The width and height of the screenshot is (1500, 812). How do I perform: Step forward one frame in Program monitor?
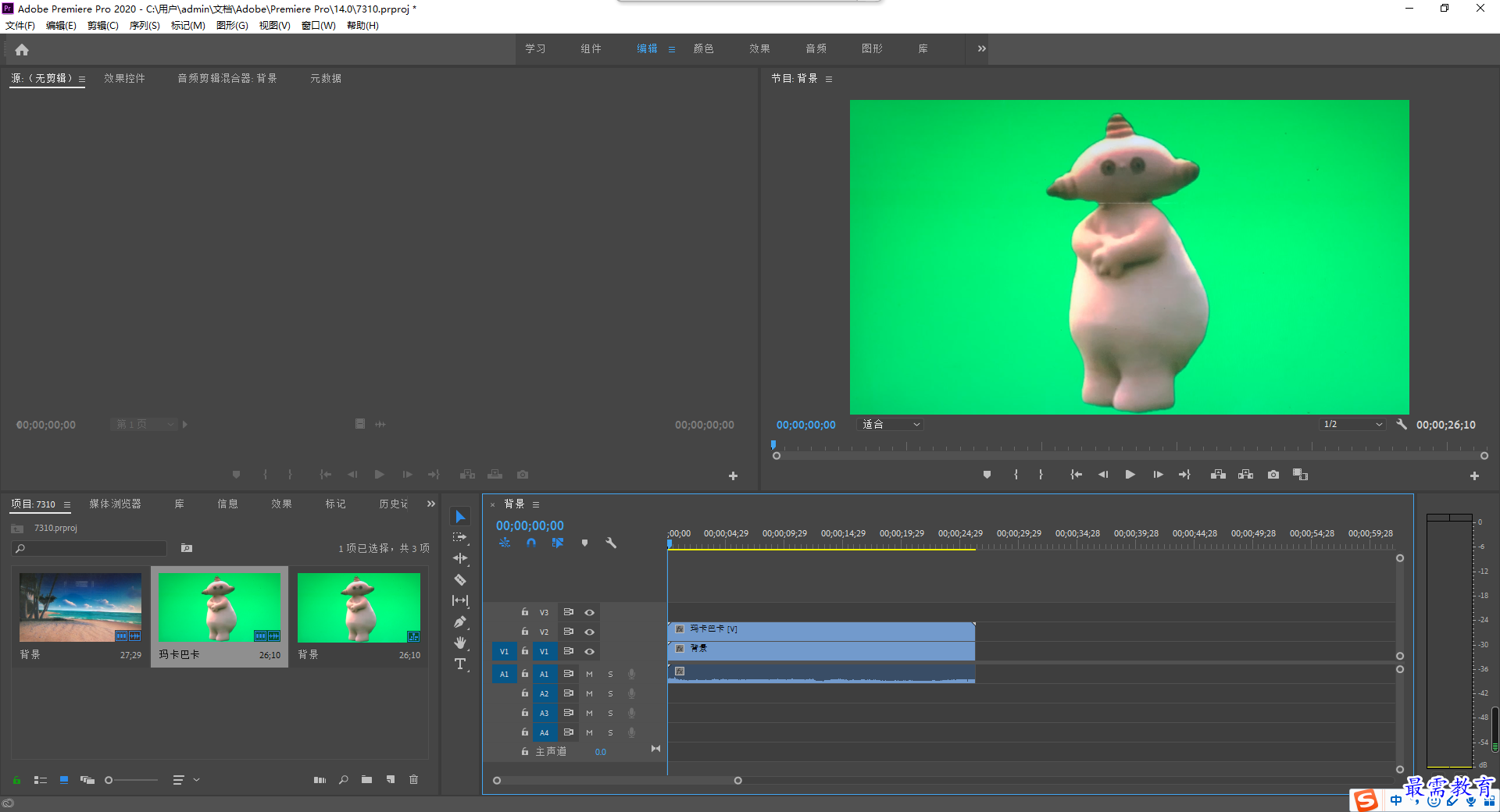[x=1158, y=475]
